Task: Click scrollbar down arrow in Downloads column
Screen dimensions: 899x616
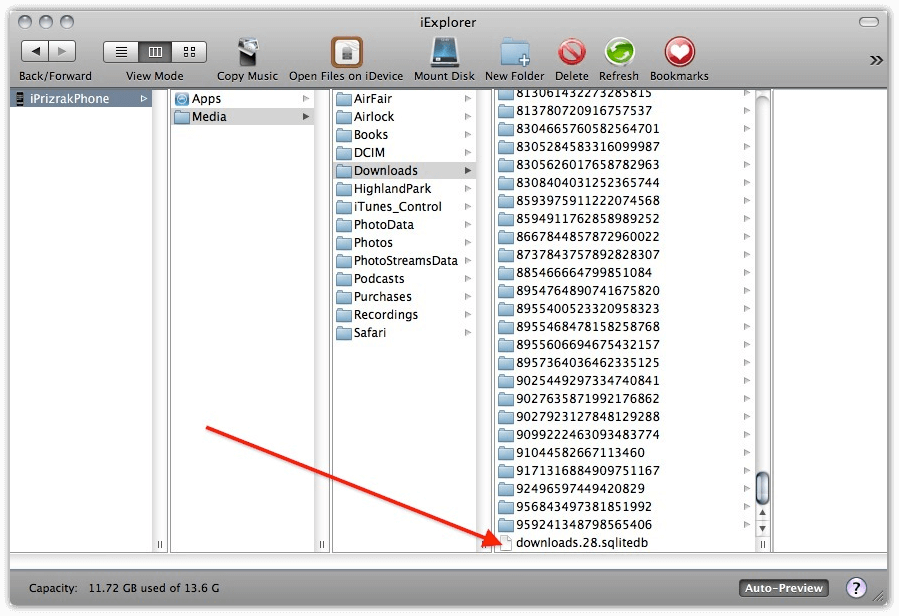Action: pos(763,528)
